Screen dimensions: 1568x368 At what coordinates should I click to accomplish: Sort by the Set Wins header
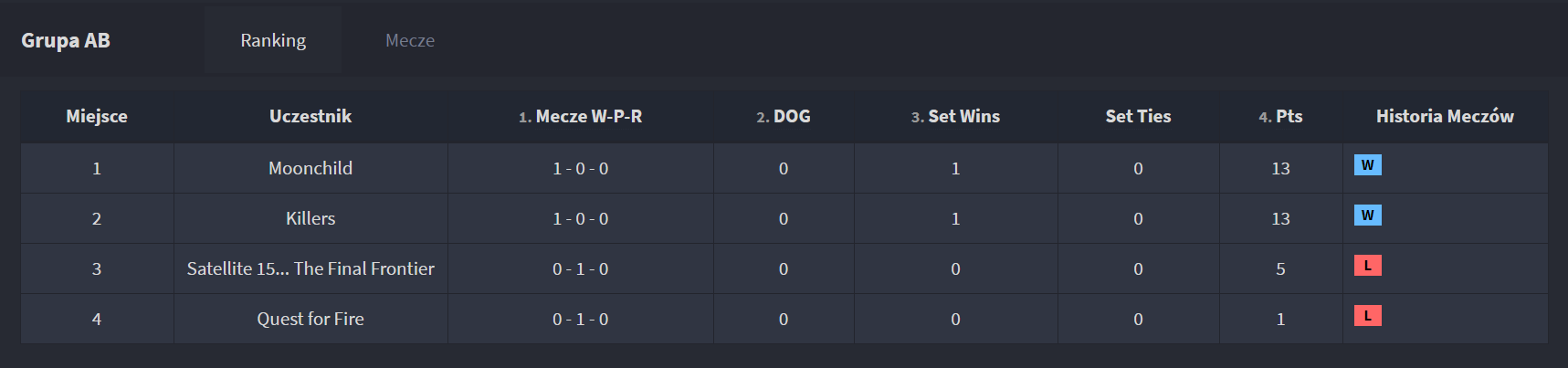point(955,116)
